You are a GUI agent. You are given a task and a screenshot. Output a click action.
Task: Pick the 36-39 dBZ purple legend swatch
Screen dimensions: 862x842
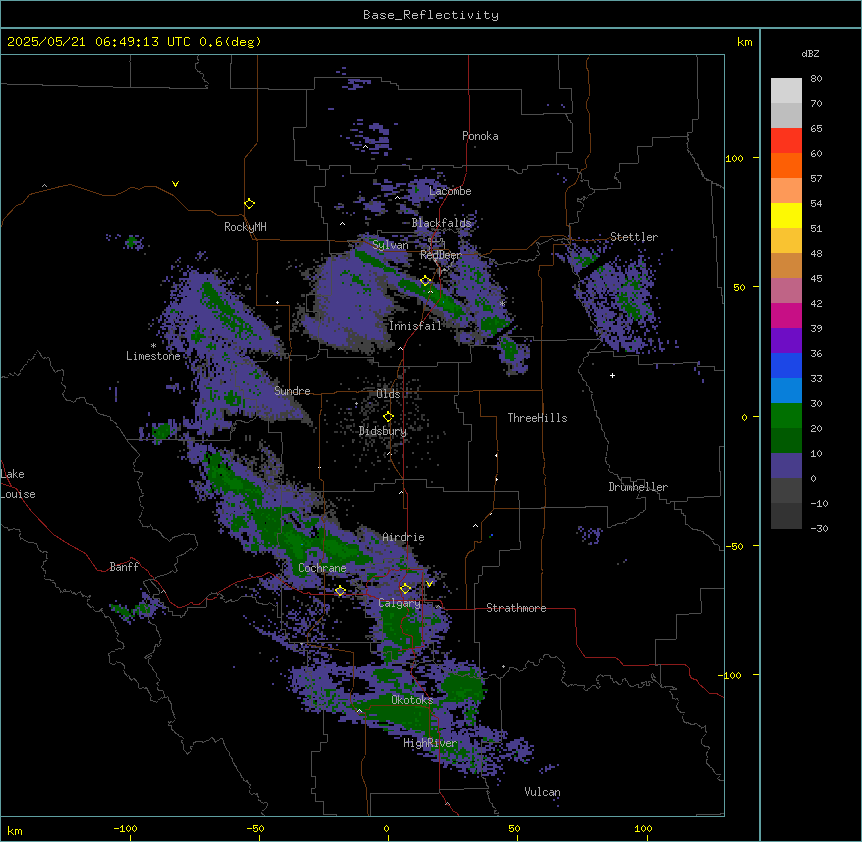click(x=786, y=340)
